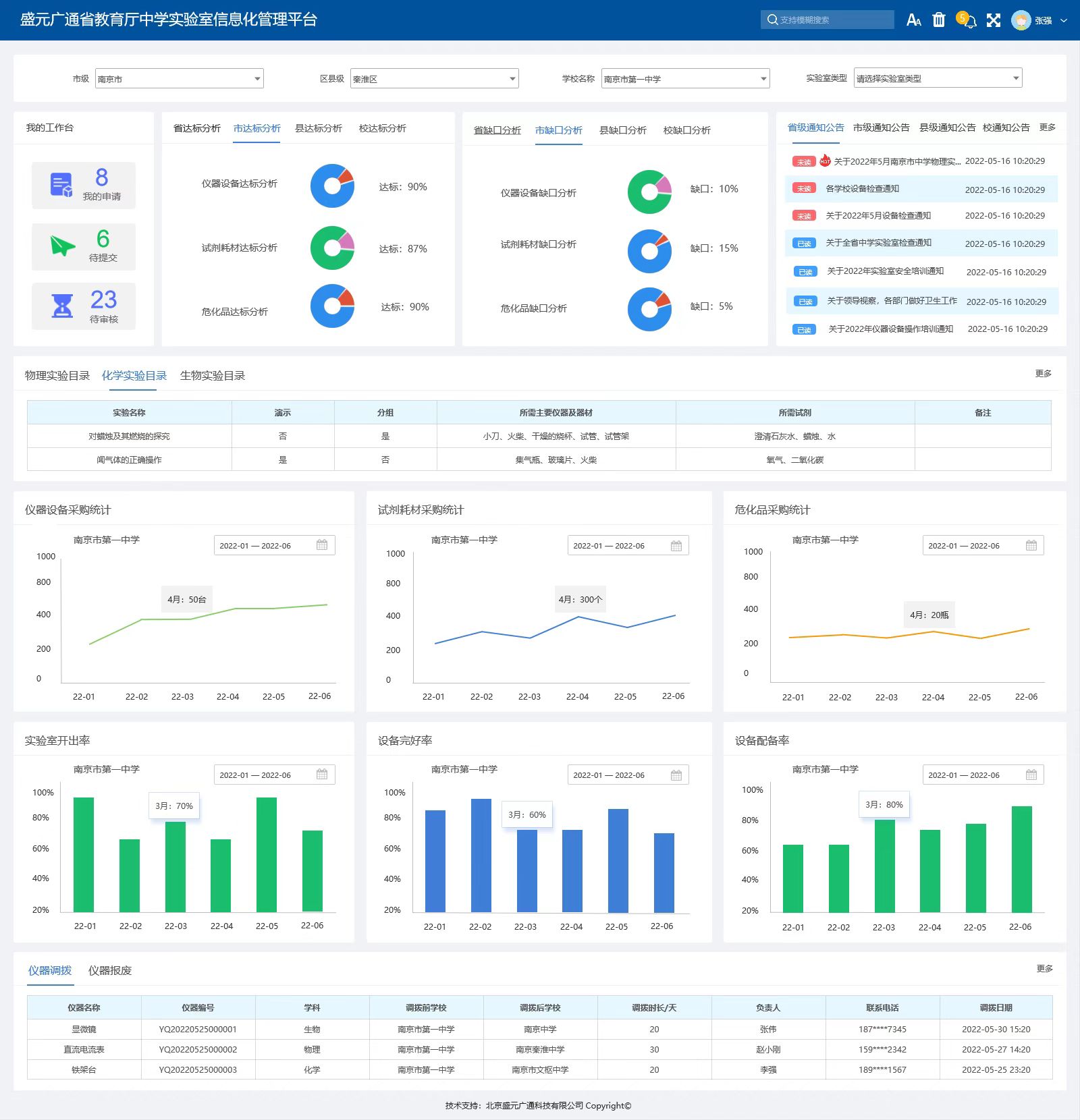Open calendar icon in reagent purchase chart
Screen dimensions: 1080x1120
676,546
